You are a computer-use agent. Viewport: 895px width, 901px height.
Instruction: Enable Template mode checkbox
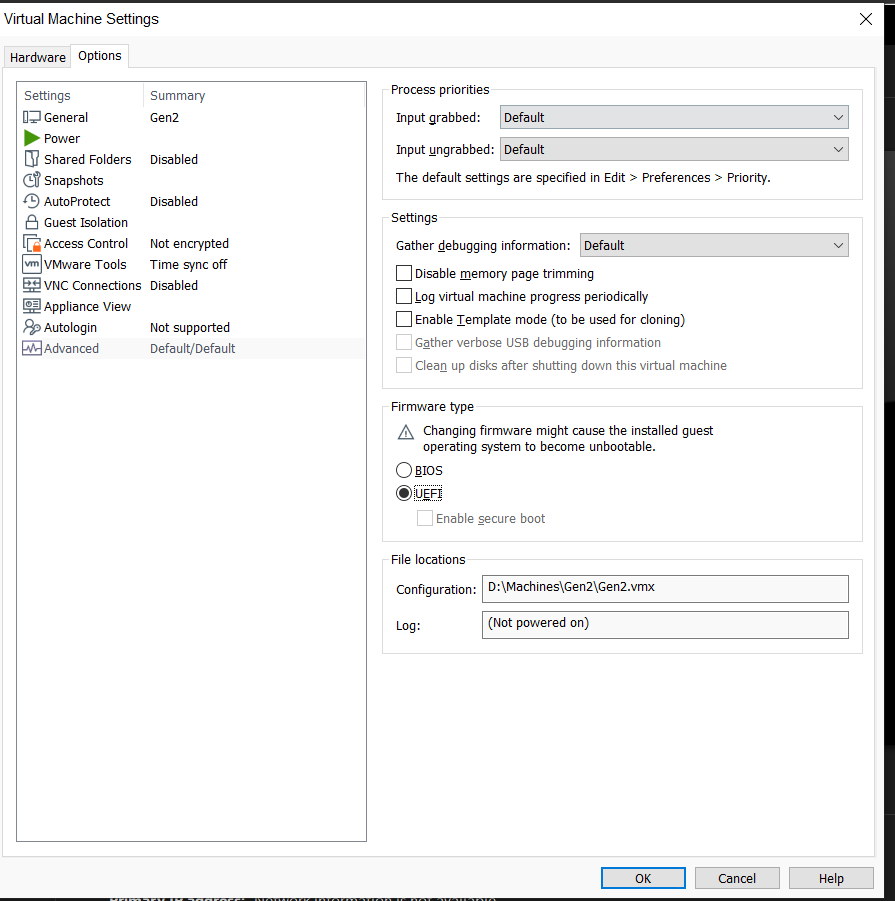[x=404, y=319]
